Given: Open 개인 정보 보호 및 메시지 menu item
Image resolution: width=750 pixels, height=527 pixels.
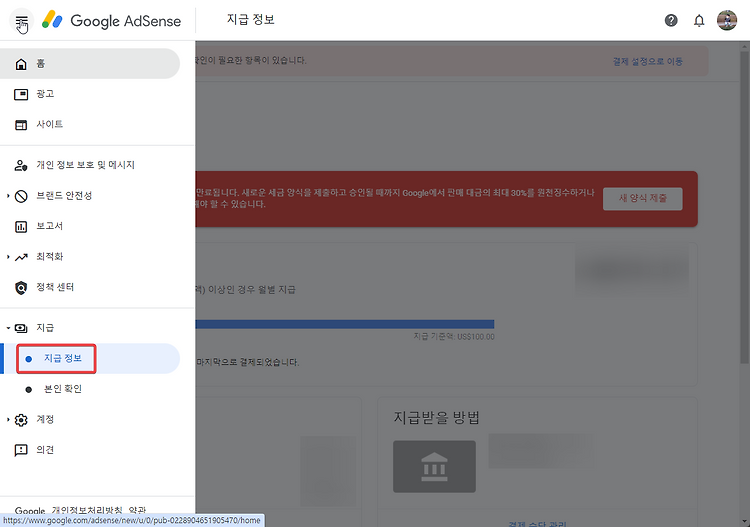Looking at the screenshot, I should coord(90,165).
